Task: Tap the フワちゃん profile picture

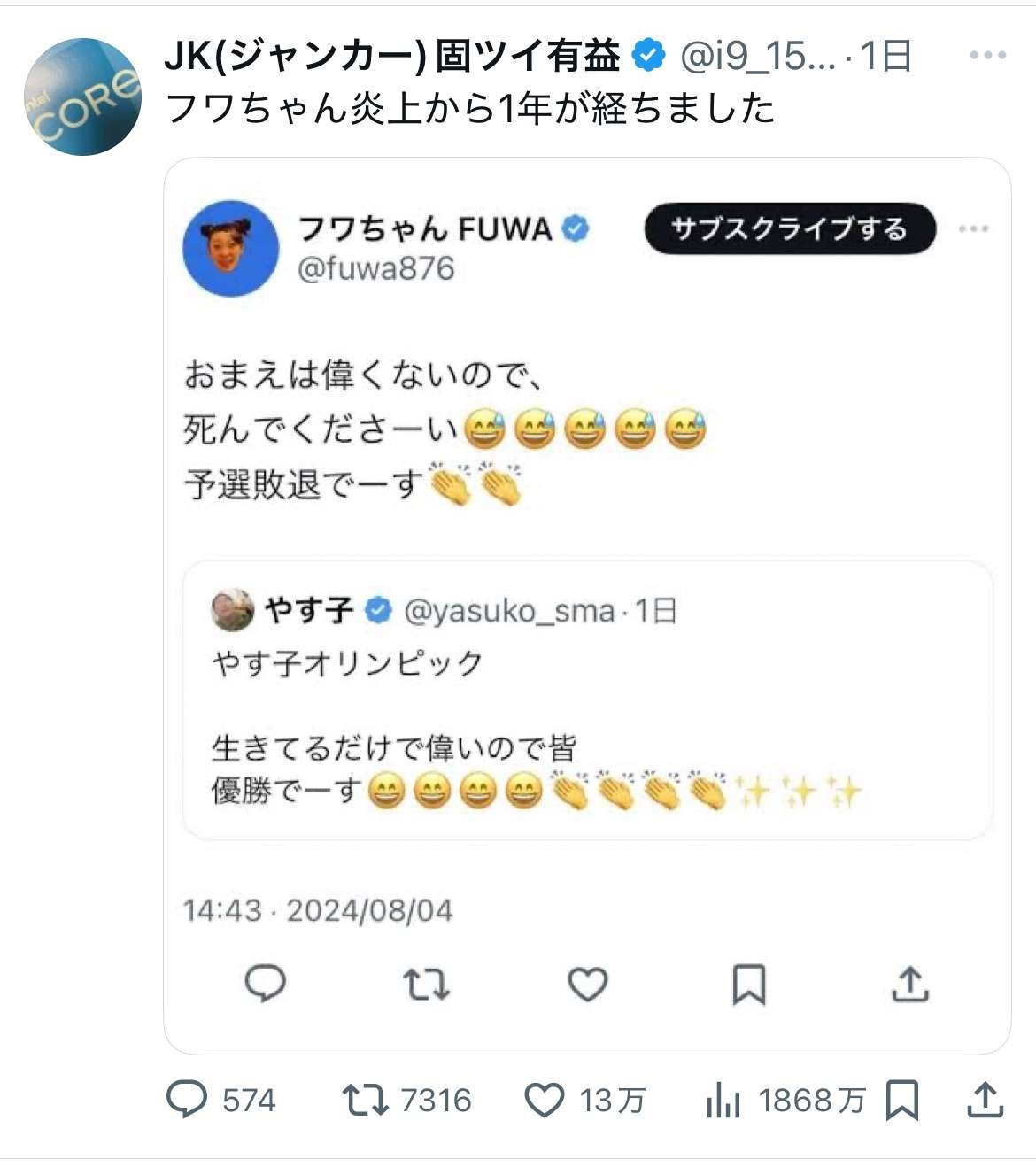Action: (230, 247)
